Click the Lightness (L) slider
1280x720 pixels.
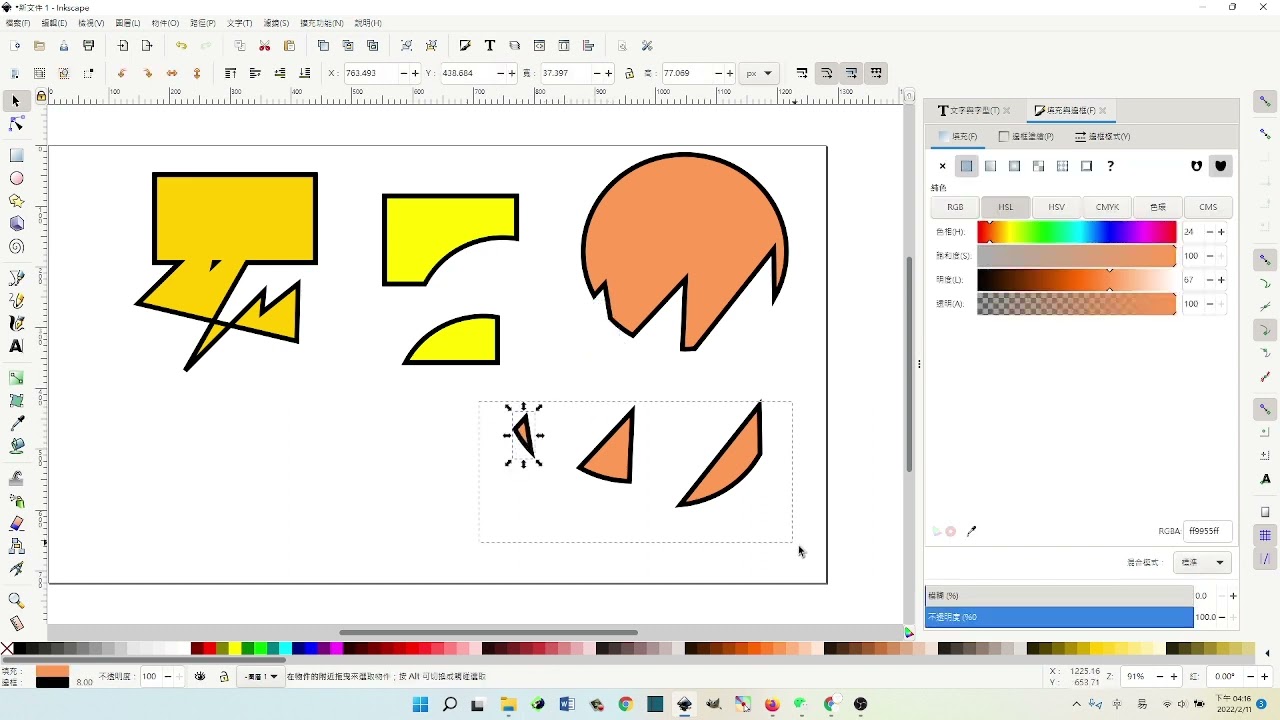pyautogui.click(x=1076, y=280)
